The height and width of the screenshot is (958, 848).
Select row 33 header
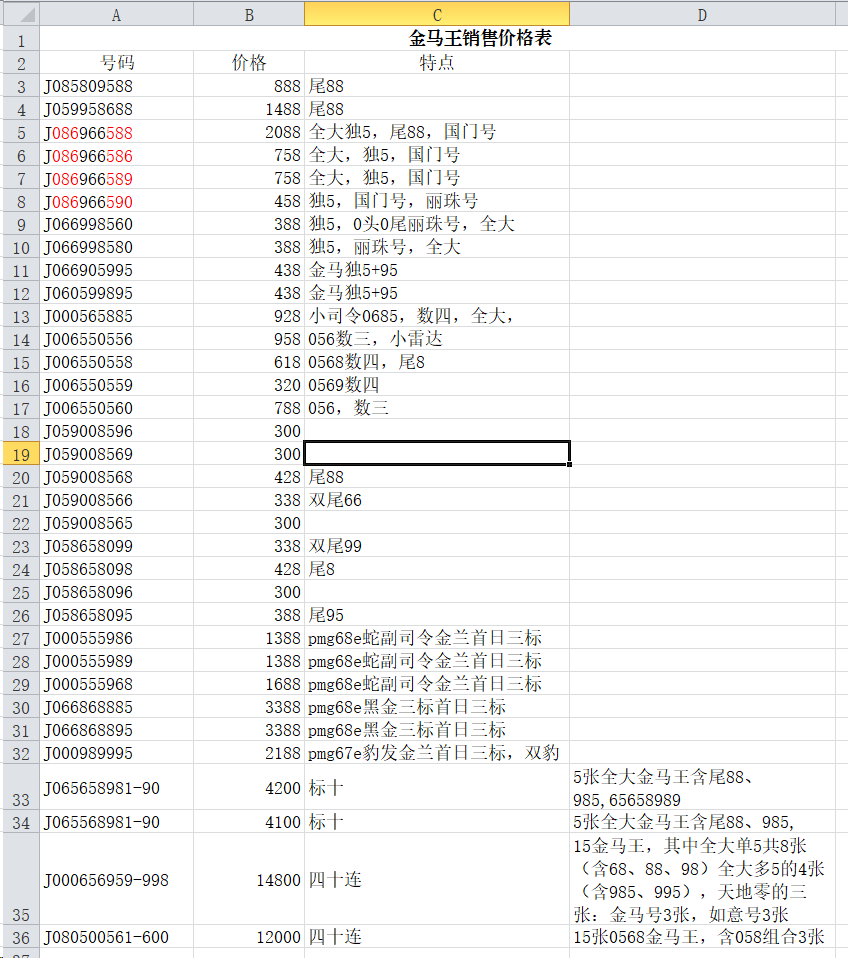21,787
